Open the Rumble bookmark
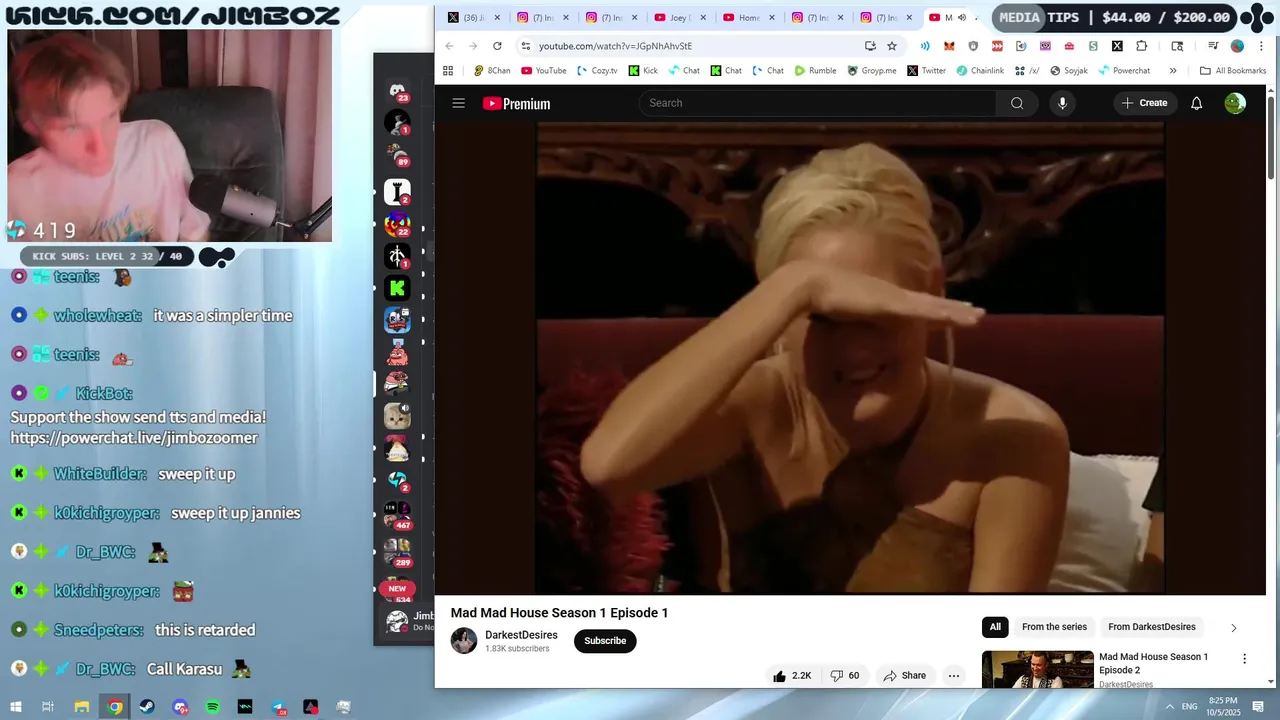Viewport: 1280px width, 720px height. 815,71
